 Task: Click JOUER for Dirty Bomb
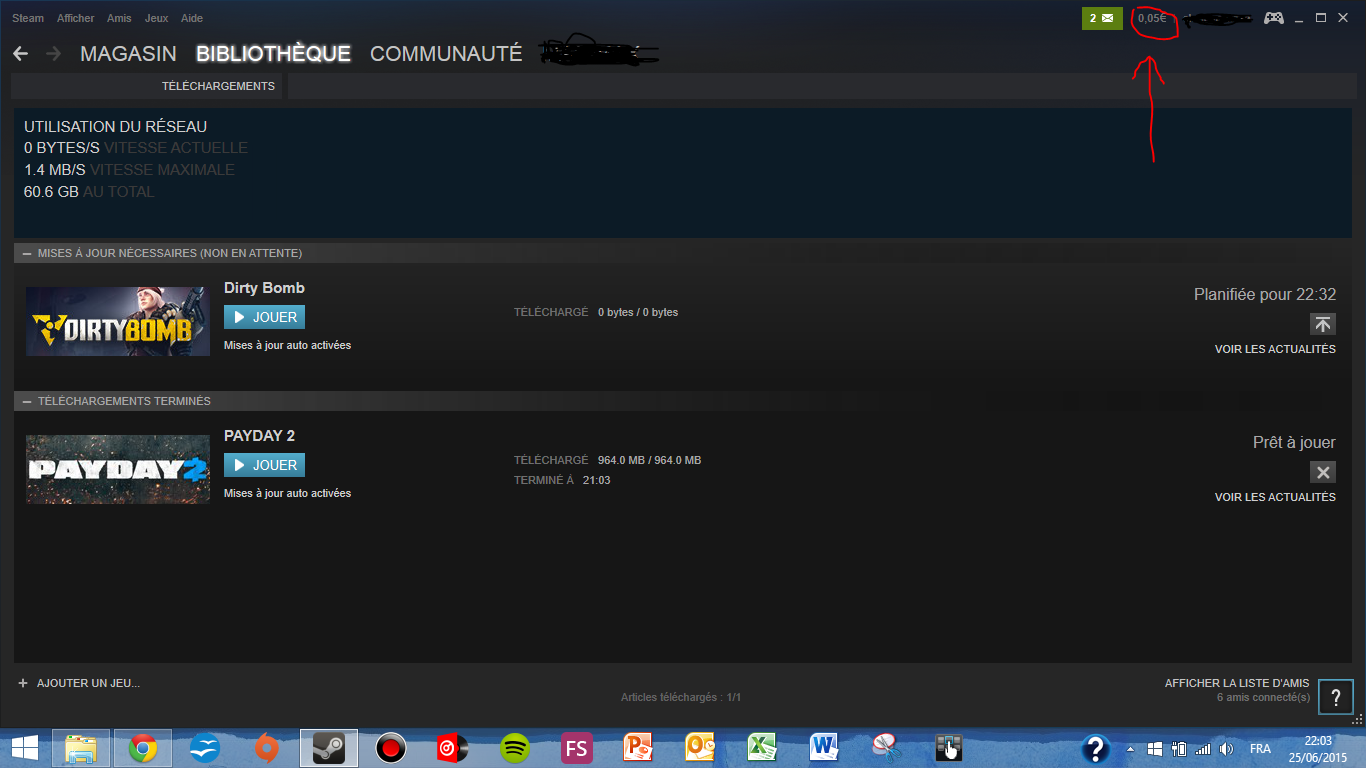[265, 317]
